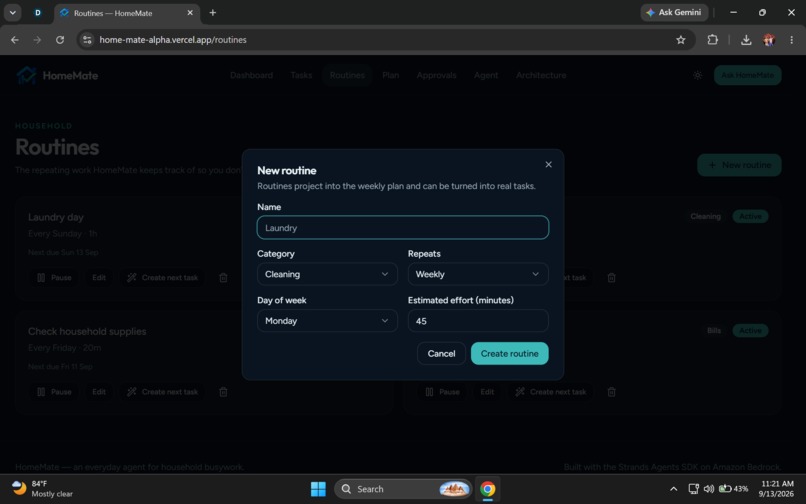Screen dimensions: 806x504
Task: Open Chrome from the taskbar
Action: coord(487,489)
